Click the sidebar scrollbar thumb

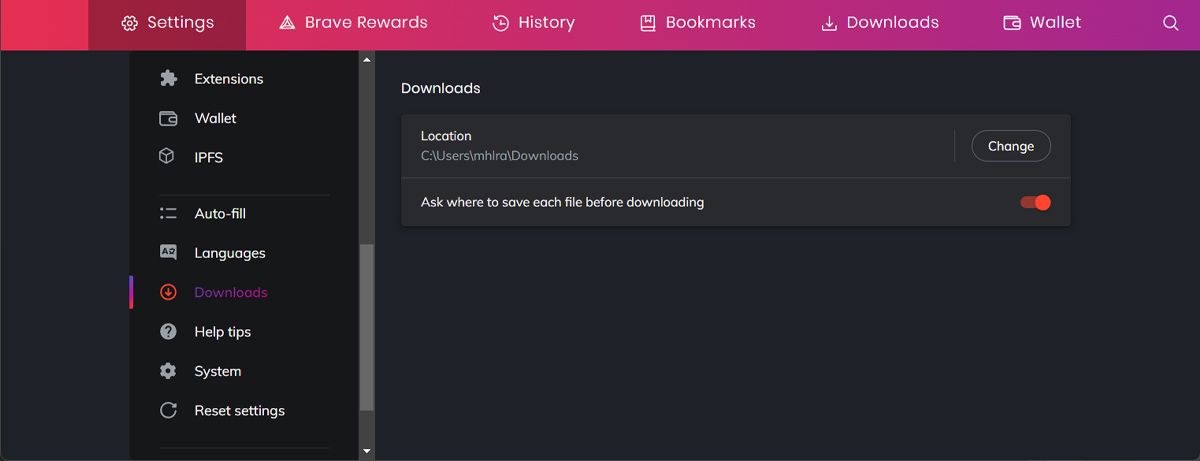367,328
